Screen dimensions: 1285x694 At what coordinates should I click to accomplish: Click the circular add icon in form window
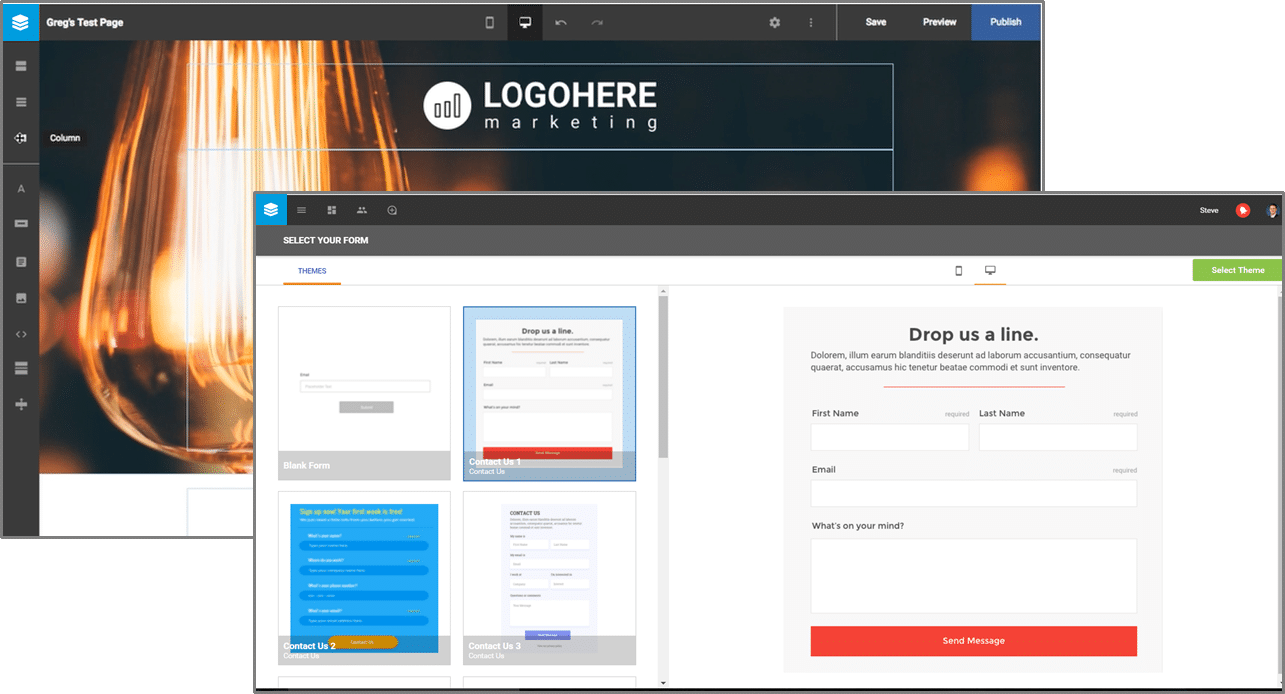pos(392,210)
